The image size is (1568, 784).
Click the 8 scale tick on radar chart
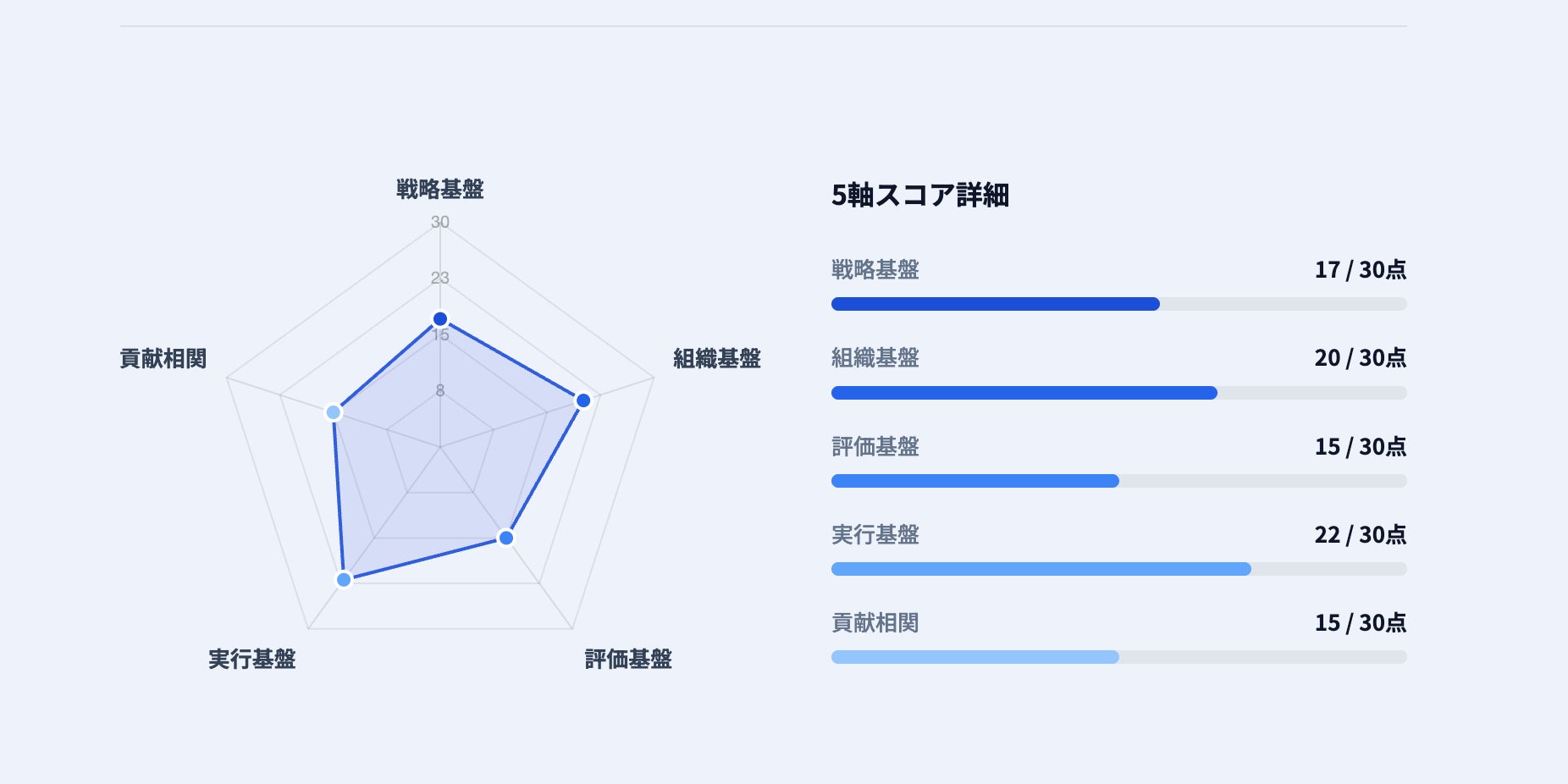click(440, 390)
